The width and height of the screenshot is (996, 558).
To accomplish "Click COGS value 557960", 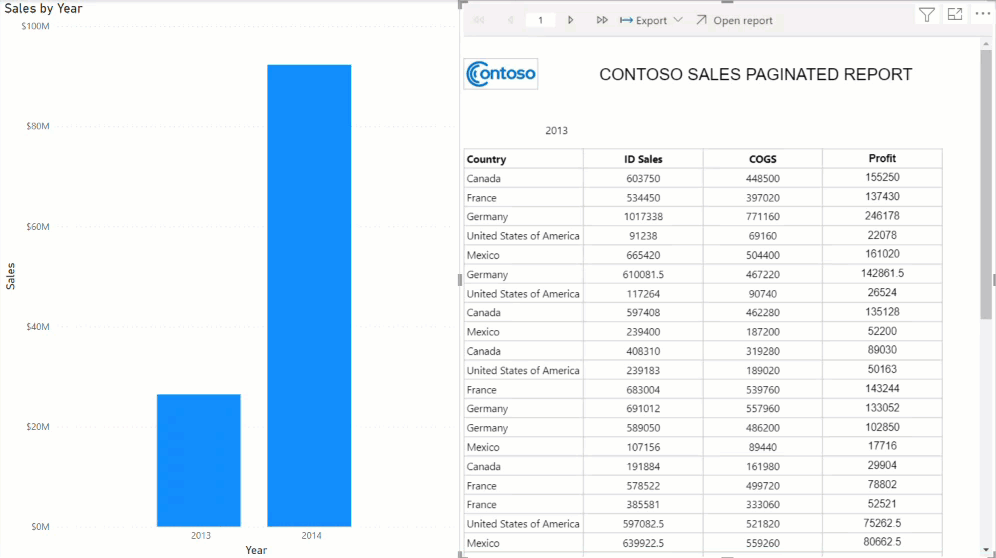I will pos(762,409).
